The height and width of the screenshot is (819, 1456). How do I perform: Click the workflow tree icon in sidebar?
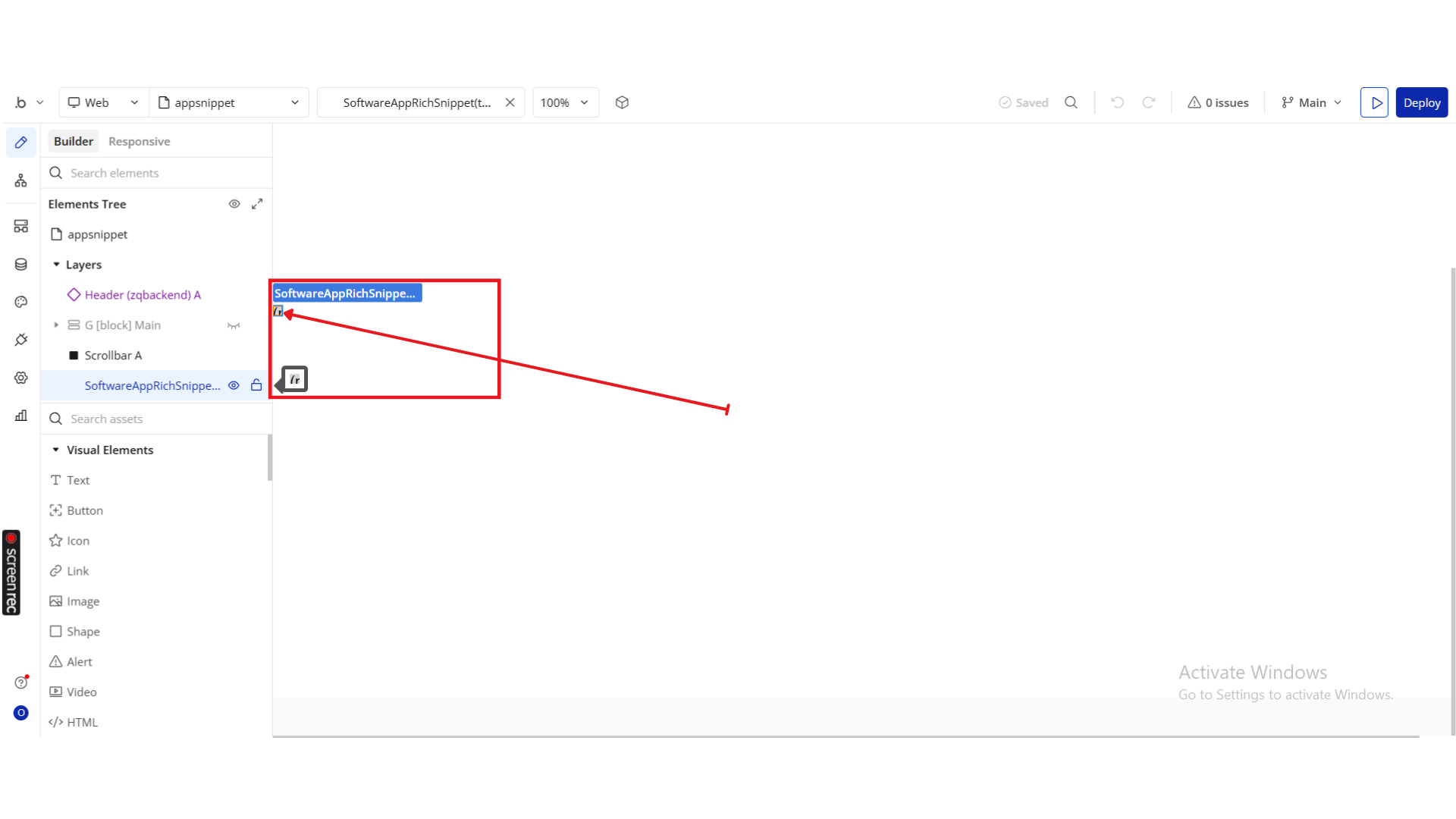pyautogui.click(x=20, y=180)
